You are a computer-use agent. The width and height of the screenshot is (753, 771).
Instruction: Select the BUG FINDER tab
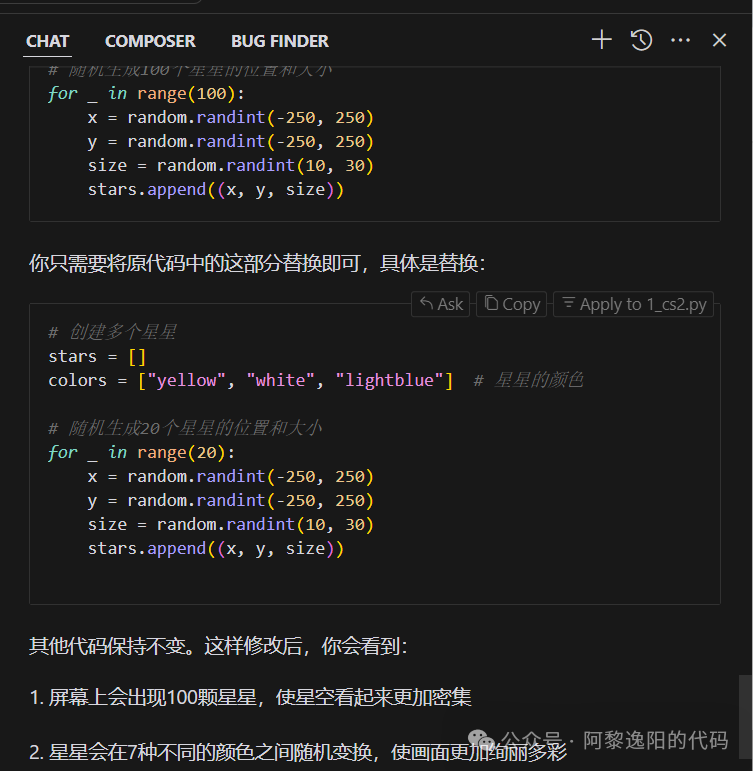(x=280, y=41)
